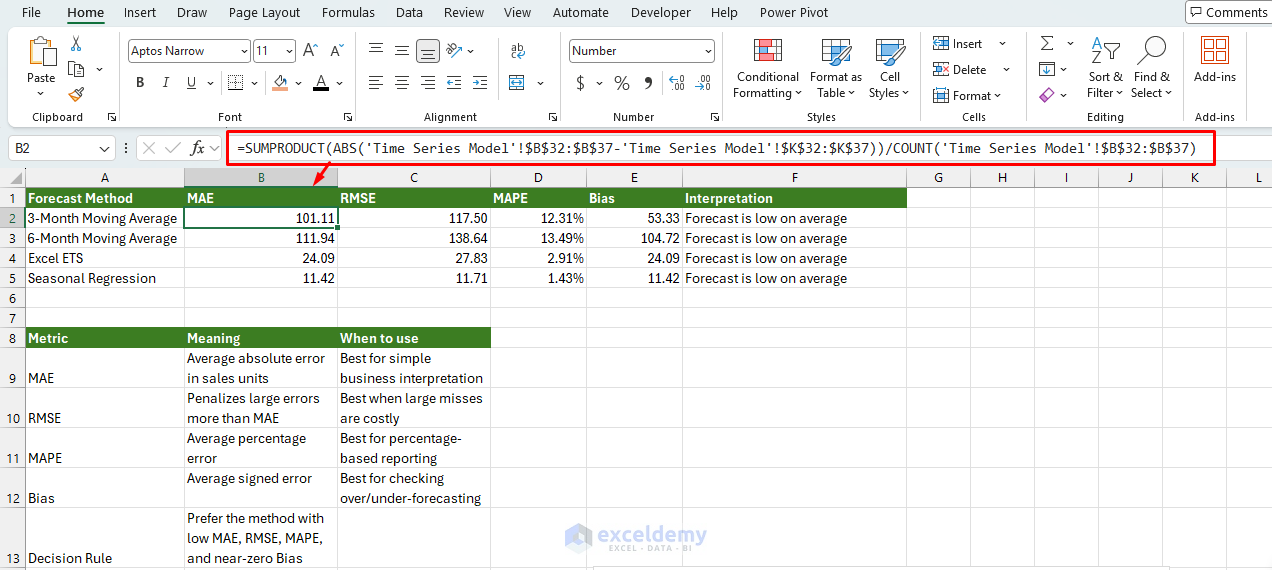Click the Select All corner
The height and width of the screenshot is (570, 1272).
coord(12,178)
